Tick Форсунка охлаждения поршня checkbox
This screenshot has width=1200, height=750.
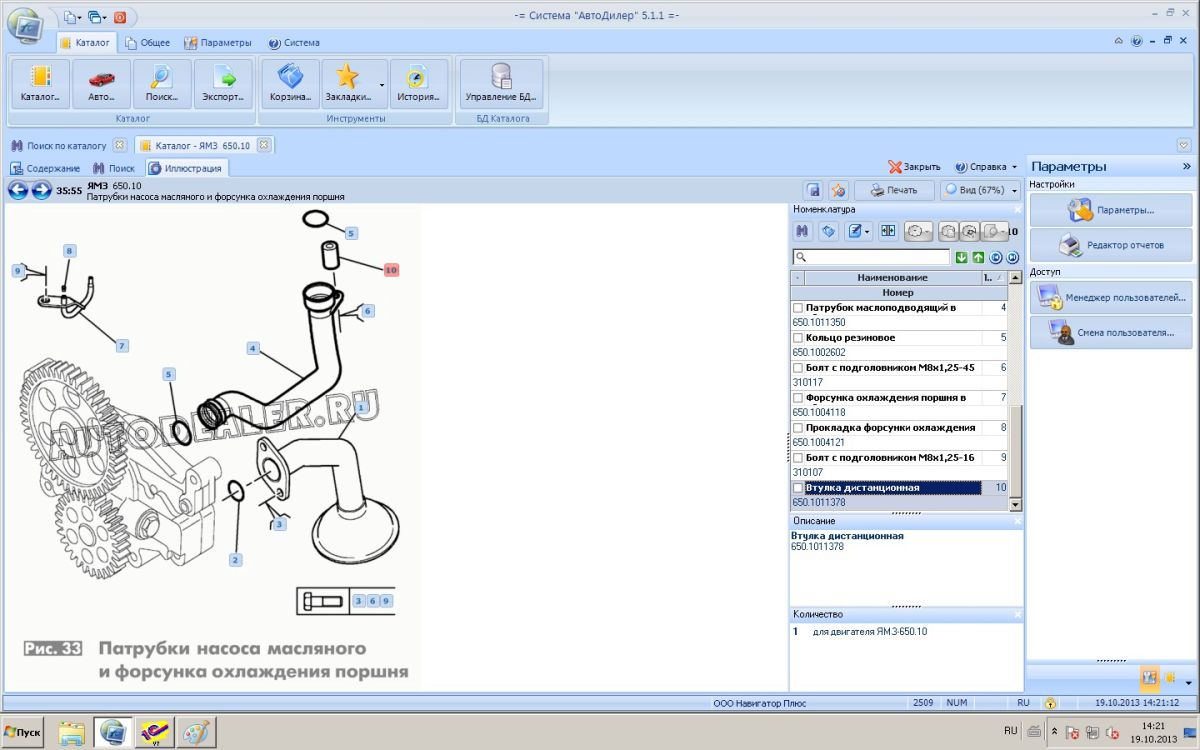[x=798, y=398]
